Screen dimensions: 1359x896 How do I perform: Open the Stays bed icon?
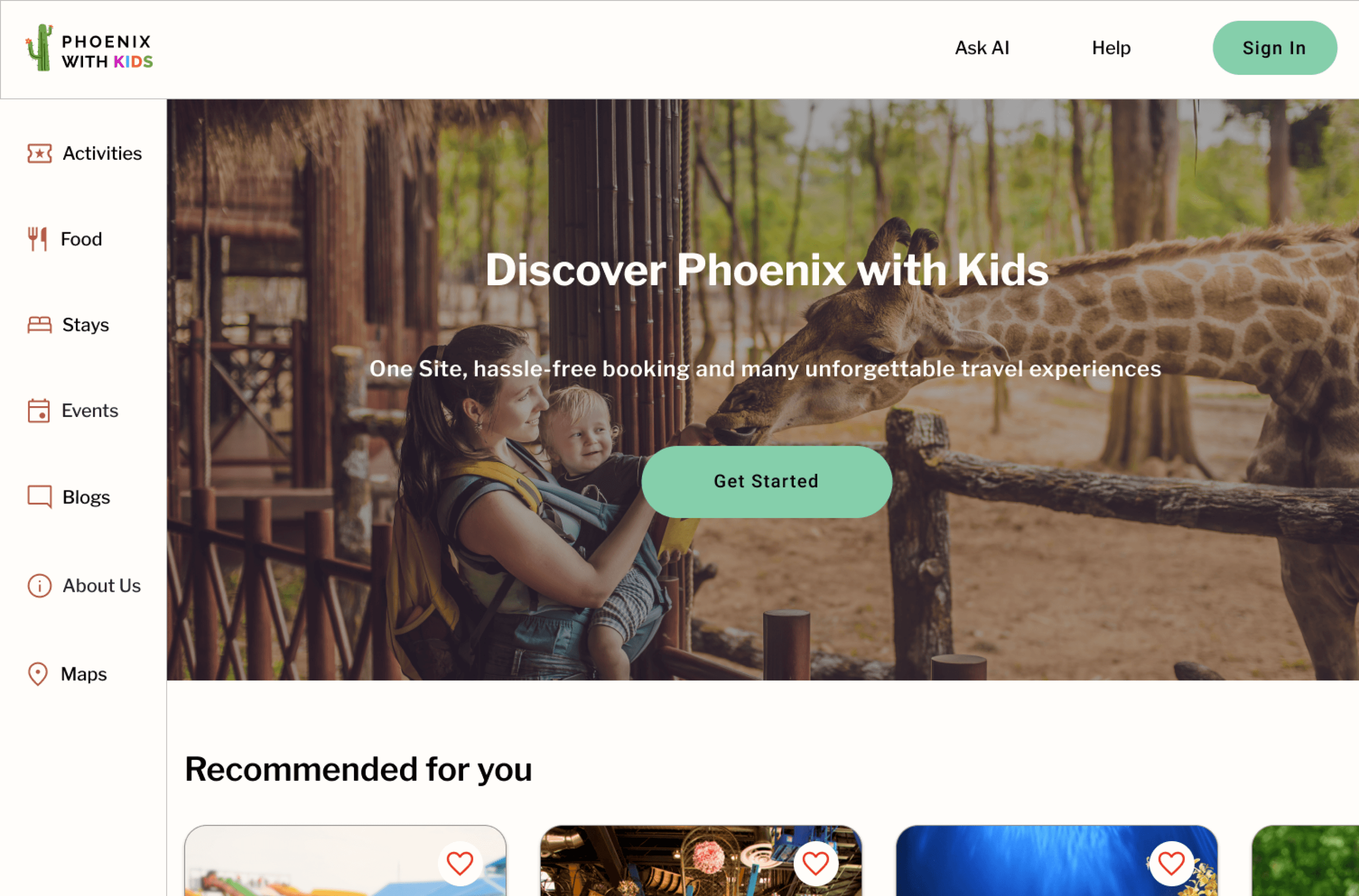(x=39, y=325)
